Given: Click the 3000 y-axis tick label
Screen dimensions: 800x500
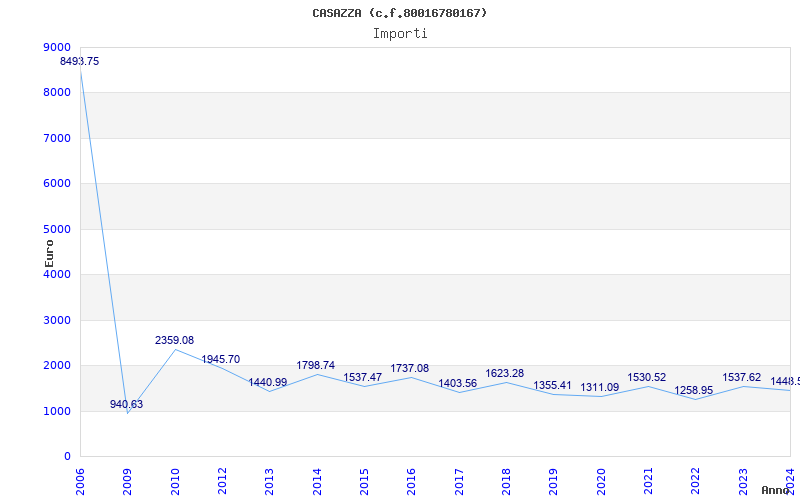Looking at the screenshot, I should (x=57, y=320).
